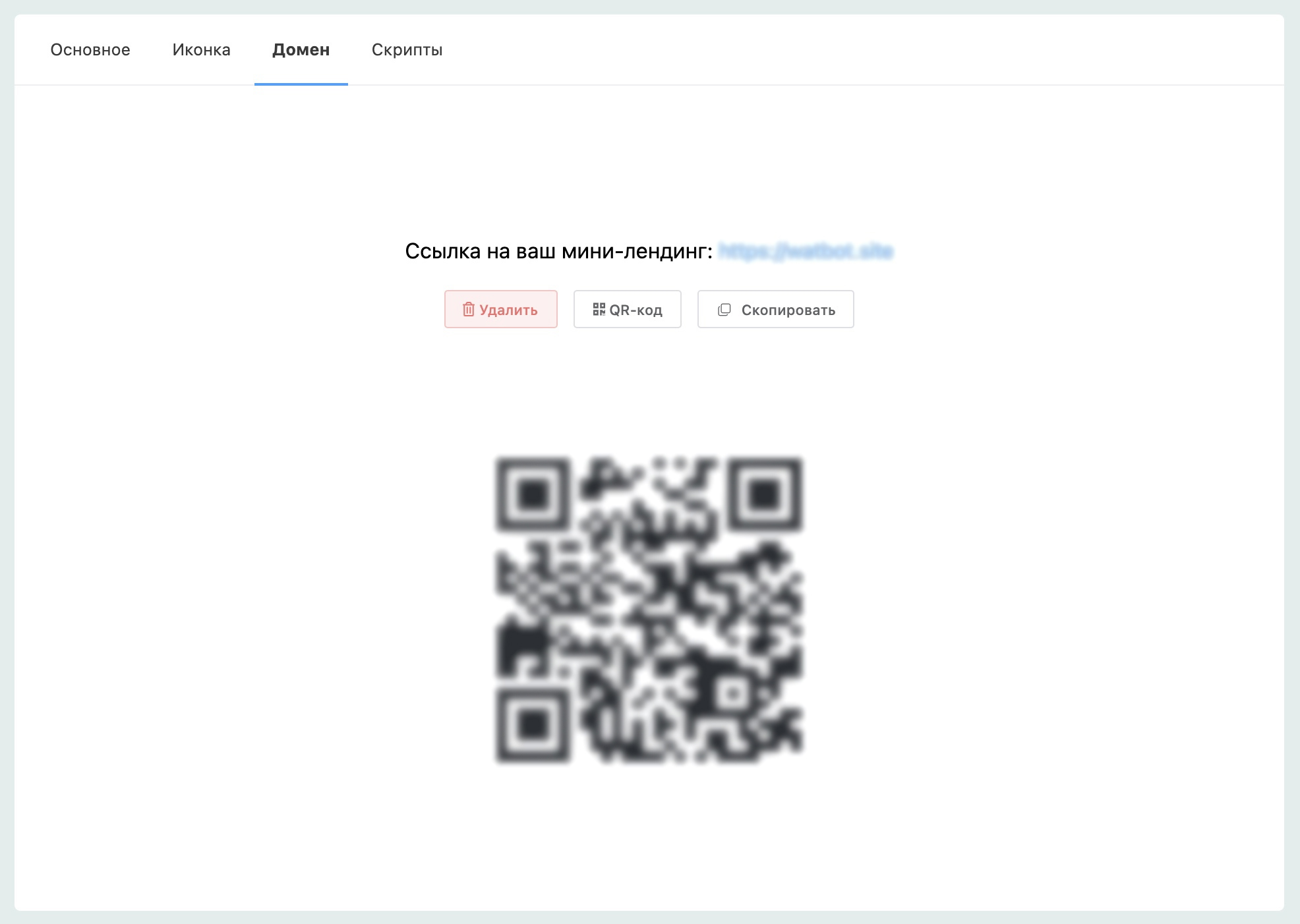Switch to the Иконка tab
Image resolution: width=1300 pixels, height=924 pixels.
(x=201, y=50)
